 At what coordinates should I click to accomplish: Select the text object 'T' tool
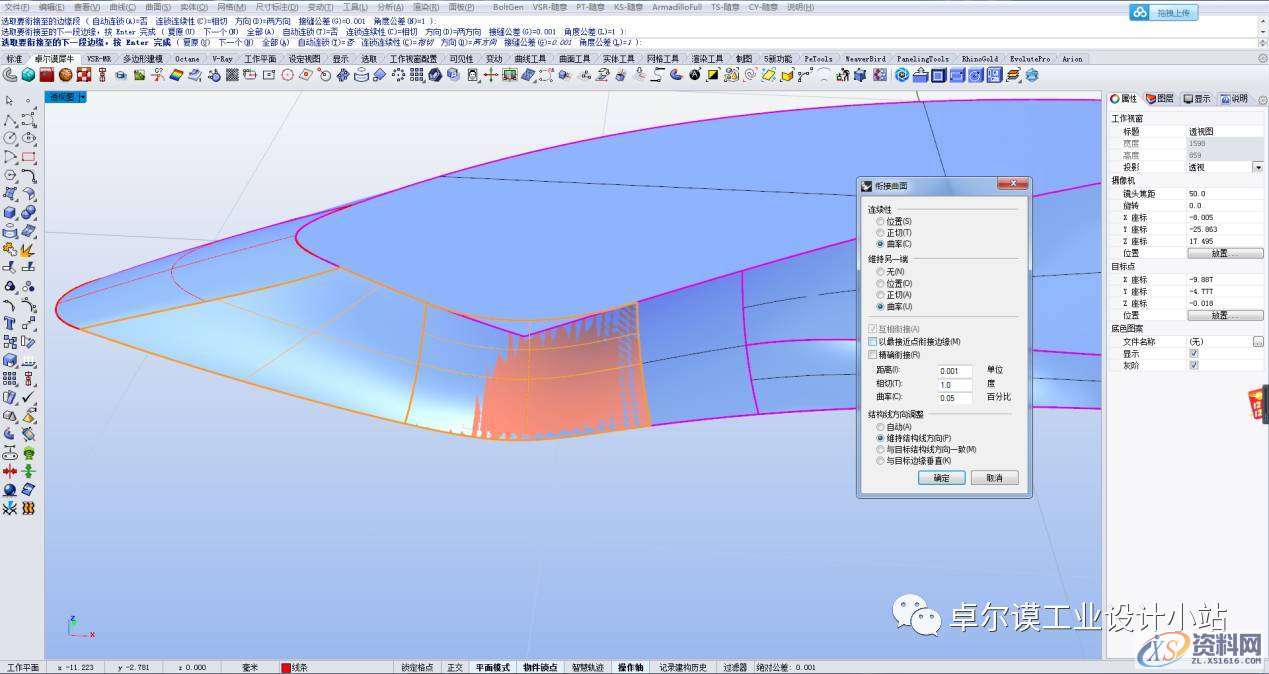(x=10, y=323)
